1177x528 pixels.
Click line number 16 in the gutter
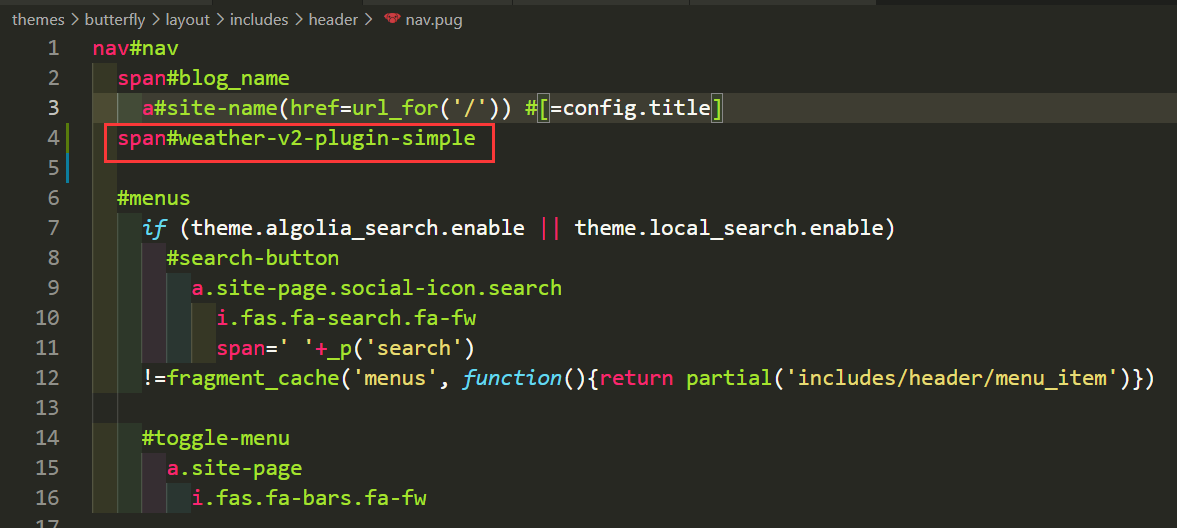click(x=47, y=498)
